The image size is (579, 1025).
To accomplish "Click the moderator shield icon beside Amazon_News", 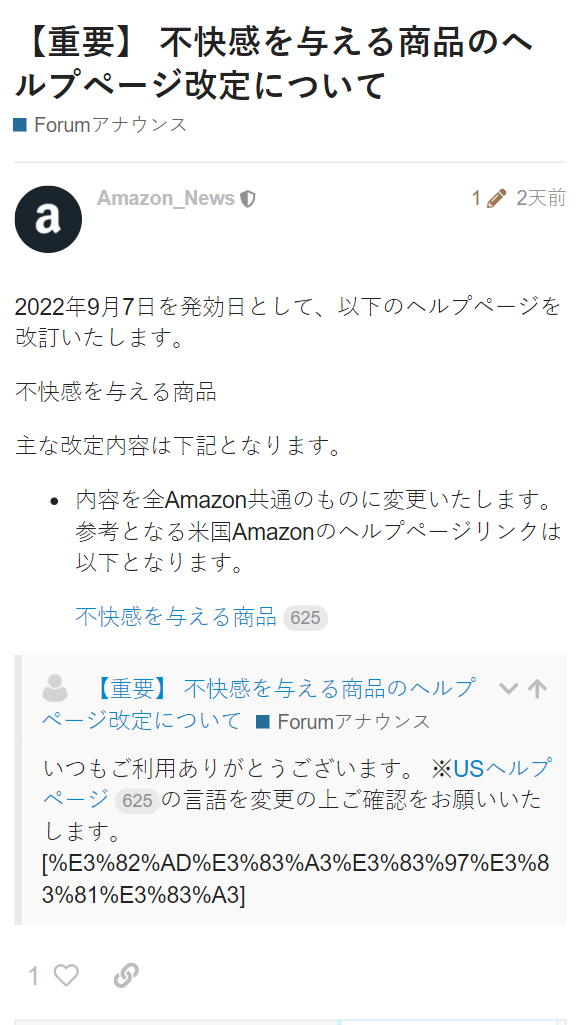I will 248,199.
